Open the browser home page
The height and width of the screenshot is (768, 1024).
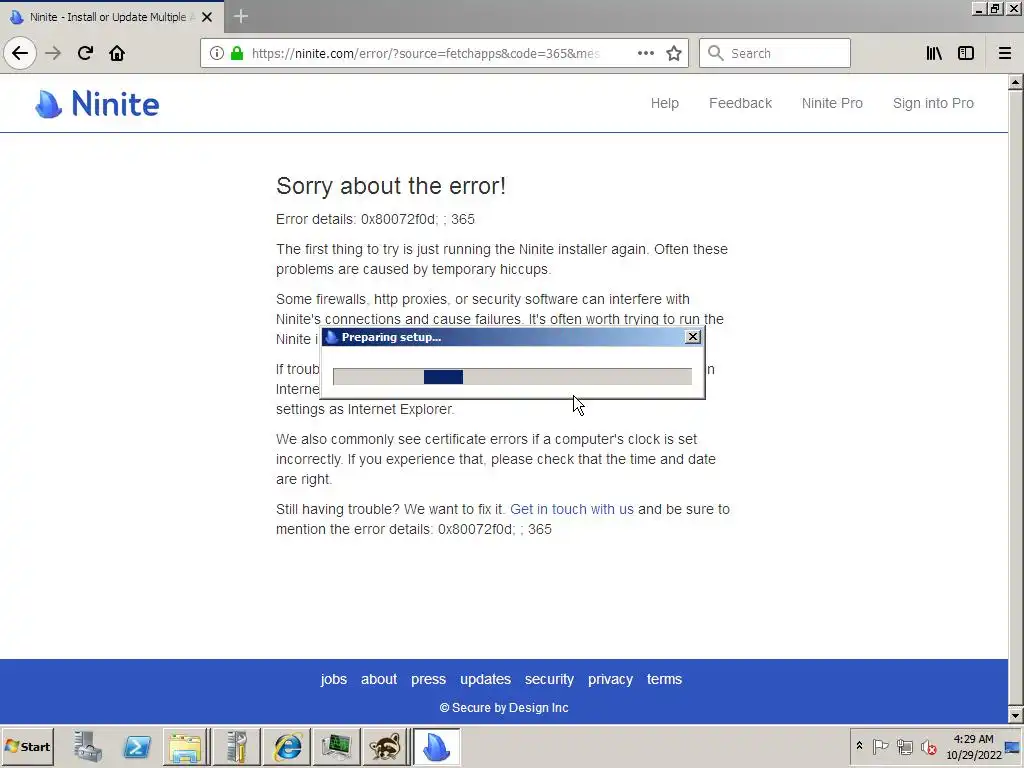(x=117, y=53)
